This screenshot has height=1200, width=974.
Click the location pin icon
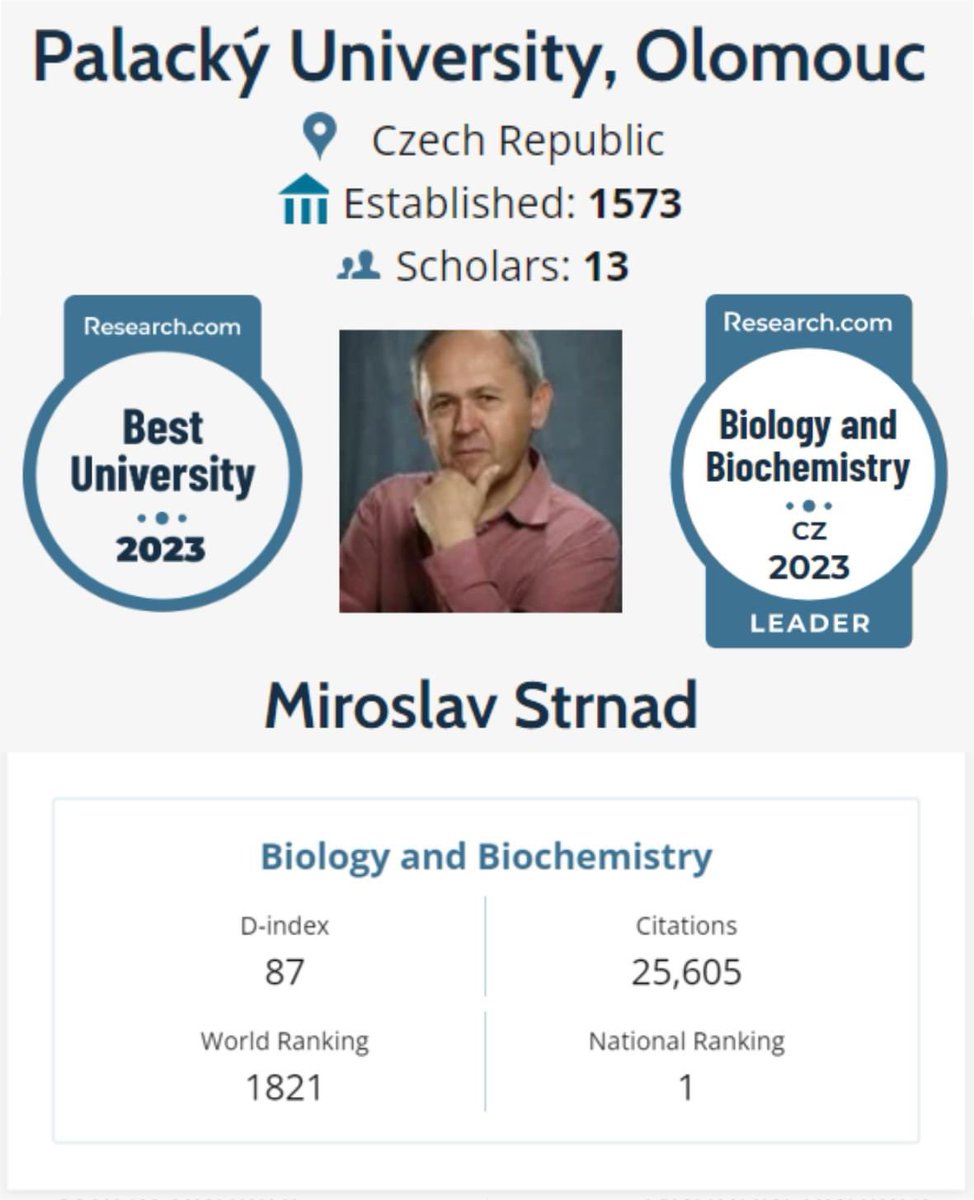pos(320,138)
